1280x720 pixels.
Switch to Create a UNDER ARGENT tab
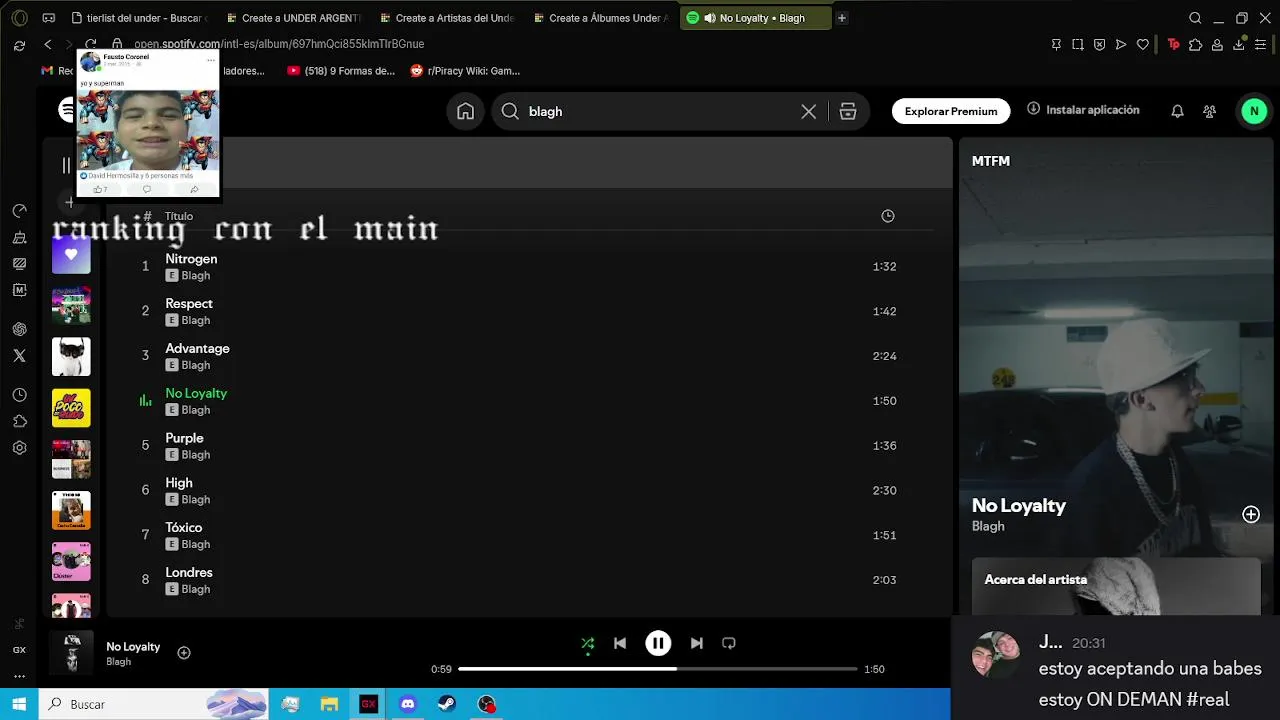pyautogui.click(x=292, y=18)
